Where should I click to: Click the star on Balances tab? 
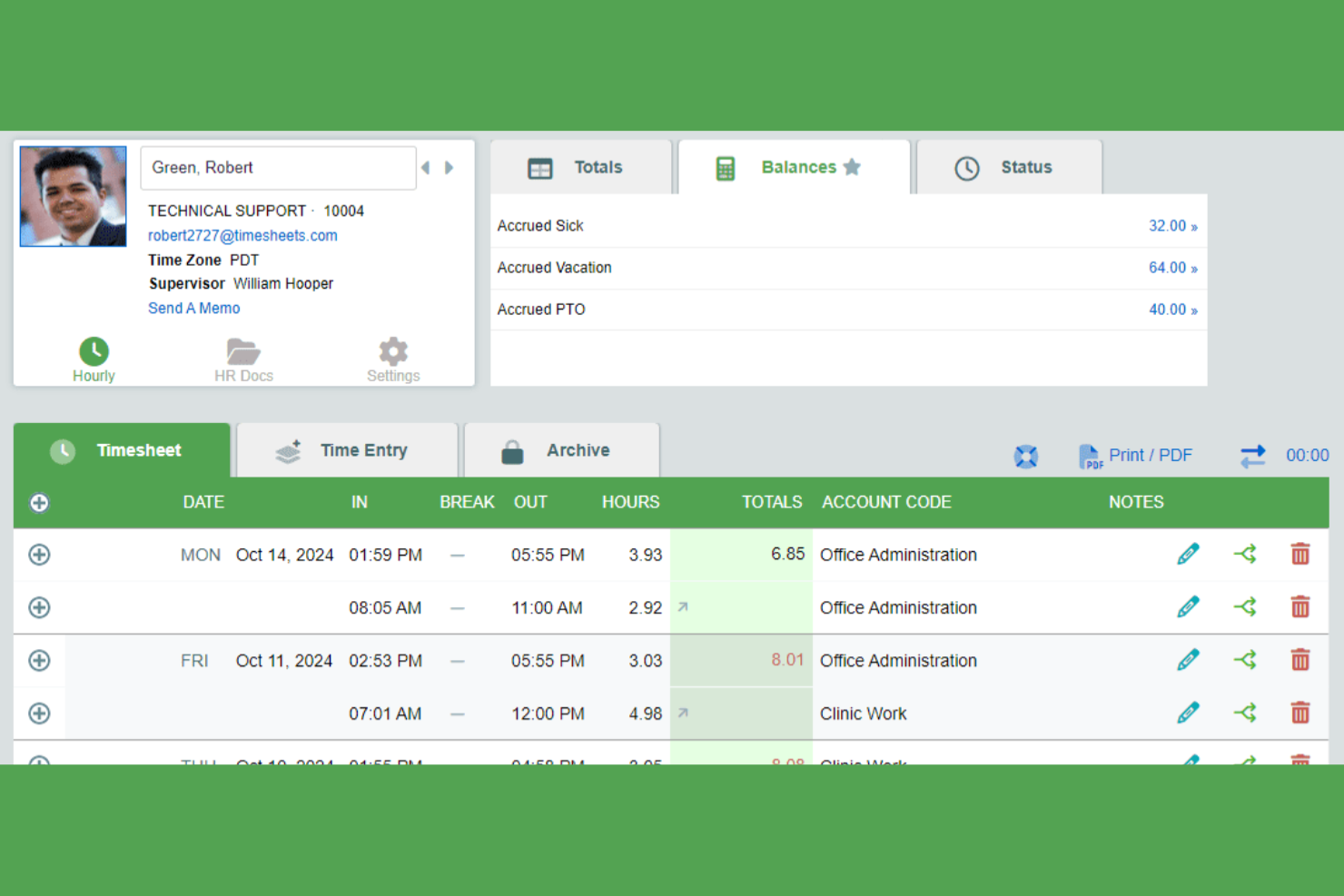(x=852, y=167)
